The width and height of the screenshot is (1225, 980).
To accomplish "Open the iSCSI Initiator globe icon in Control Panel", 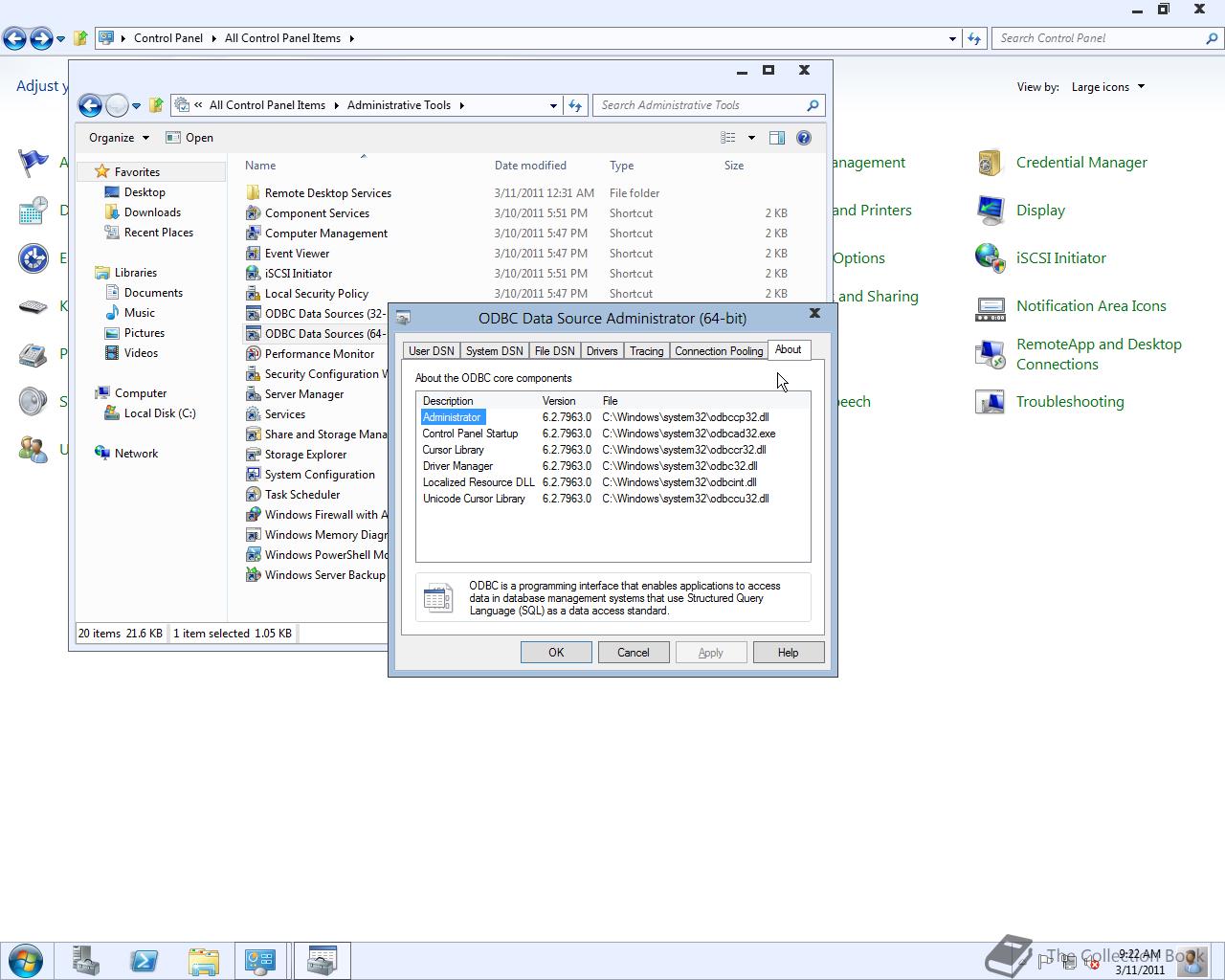I will coord(990,258).
